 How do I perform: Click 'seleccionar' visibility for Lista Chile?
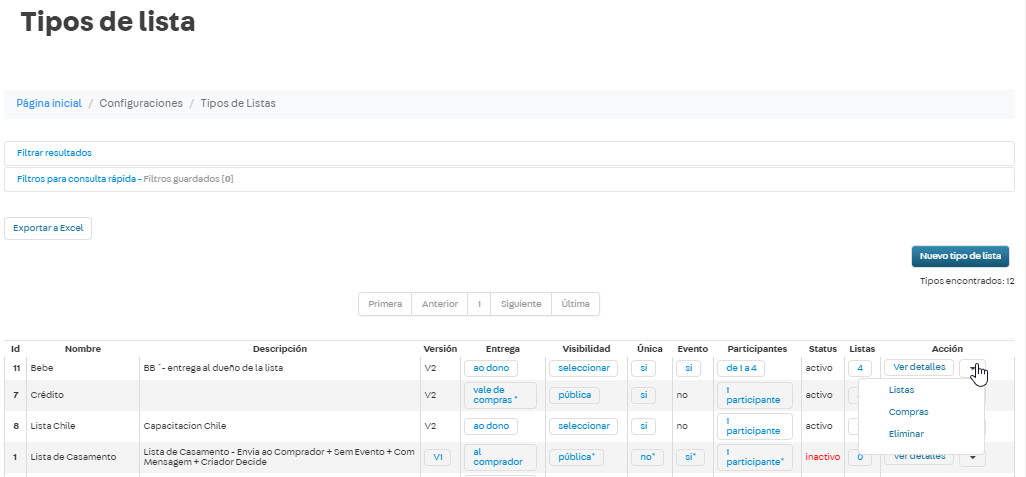tap(583, 426)
